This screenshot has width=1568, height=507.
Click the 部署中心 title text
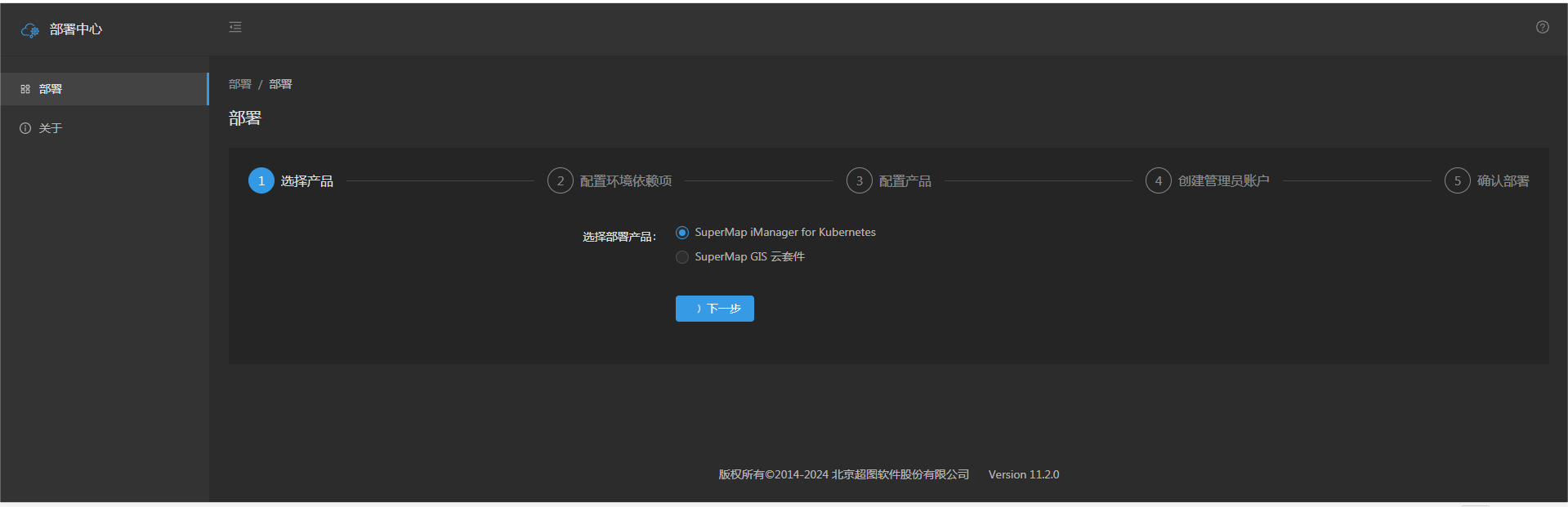(x=76, y=29)
